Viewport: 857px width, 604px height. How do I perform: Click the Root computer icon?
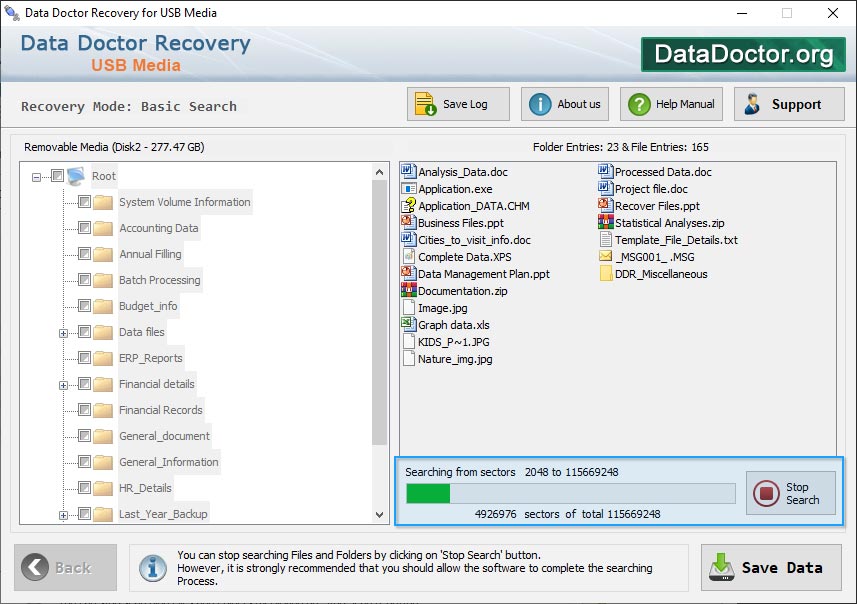[x=76, y=175]
